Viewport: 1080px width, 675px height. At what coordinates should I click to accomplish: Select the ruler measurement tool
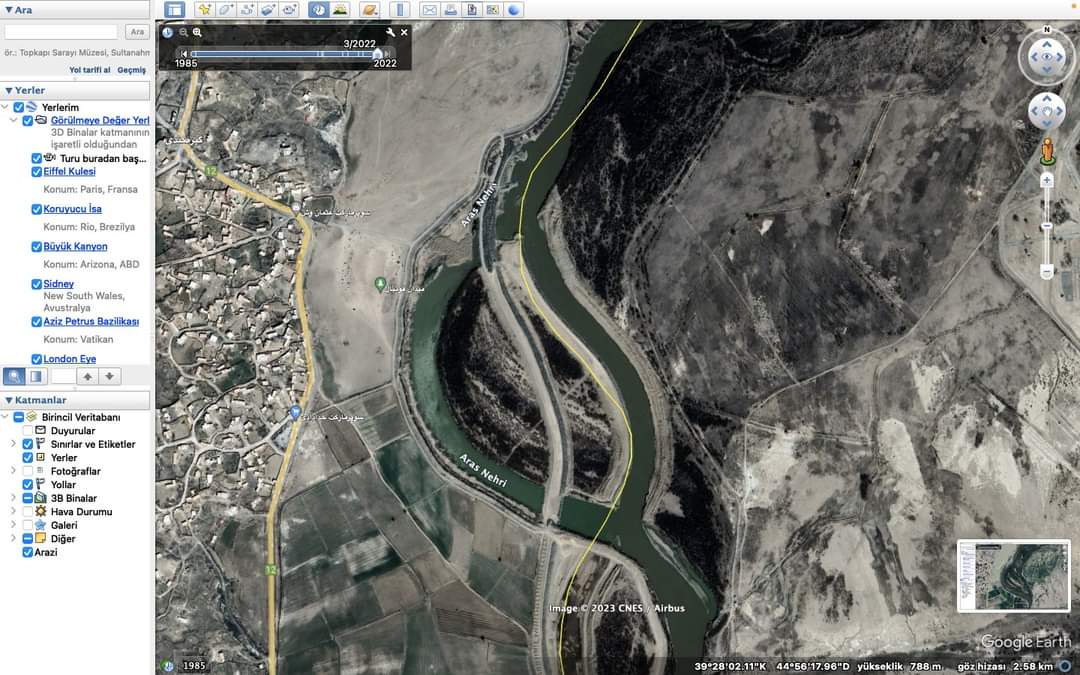click(x=399, y=10)
